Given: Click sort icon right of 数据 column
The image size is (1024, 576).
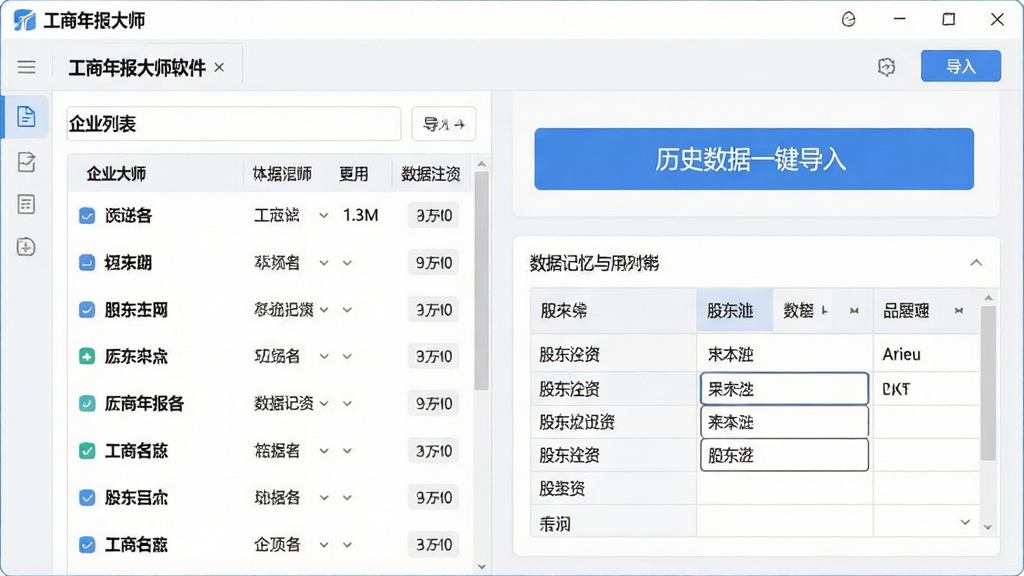Looking at the screenshot, I should point(854,311).
